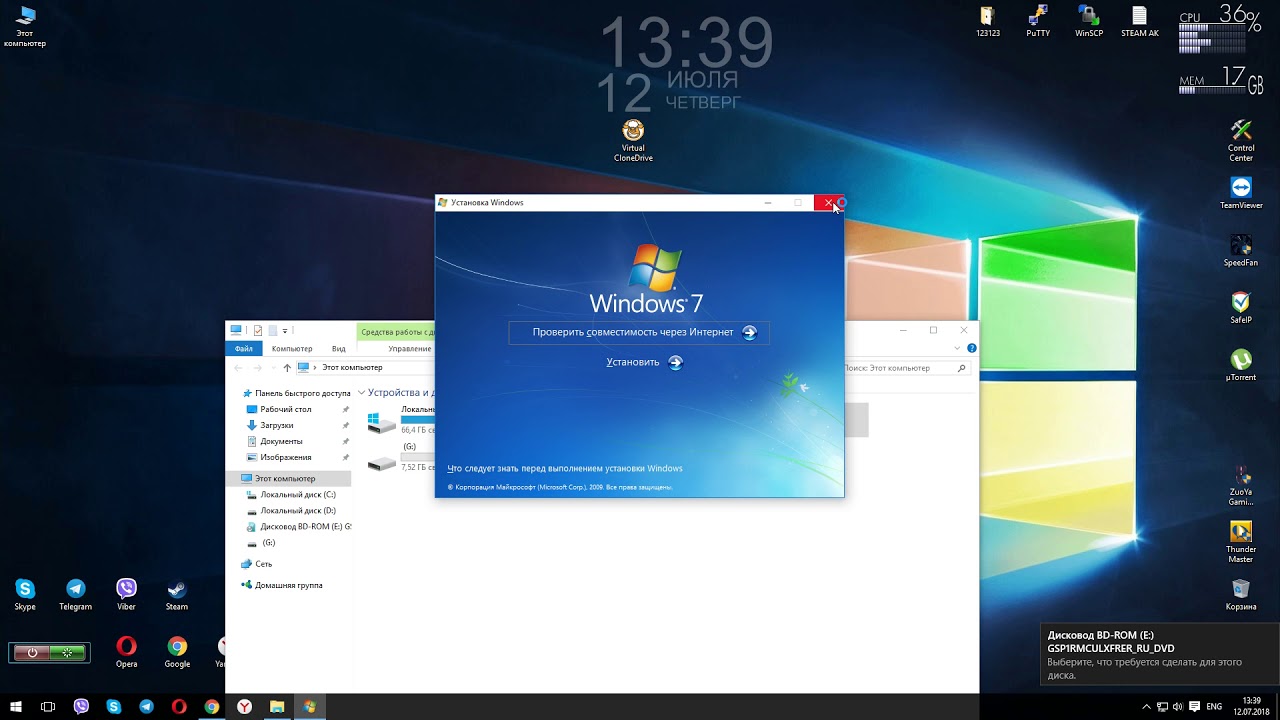Click the green restart button on the gadget
The image size is (1280, 720).
point(68,653)
